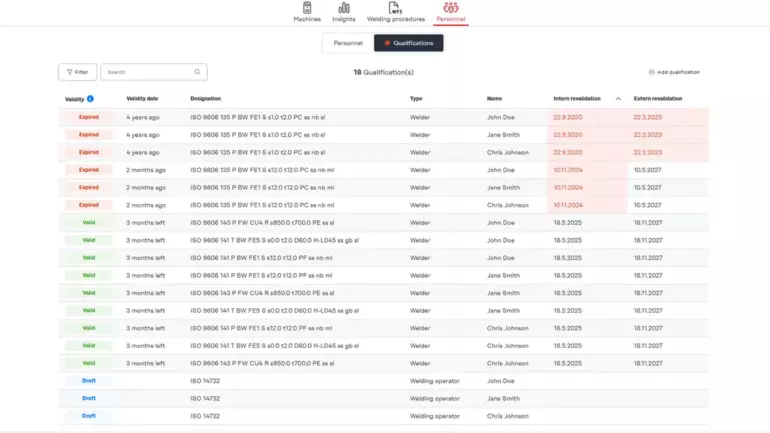770x433 pixels.
Task: Click the Validity date column header
Action: (x=142, y=99)
